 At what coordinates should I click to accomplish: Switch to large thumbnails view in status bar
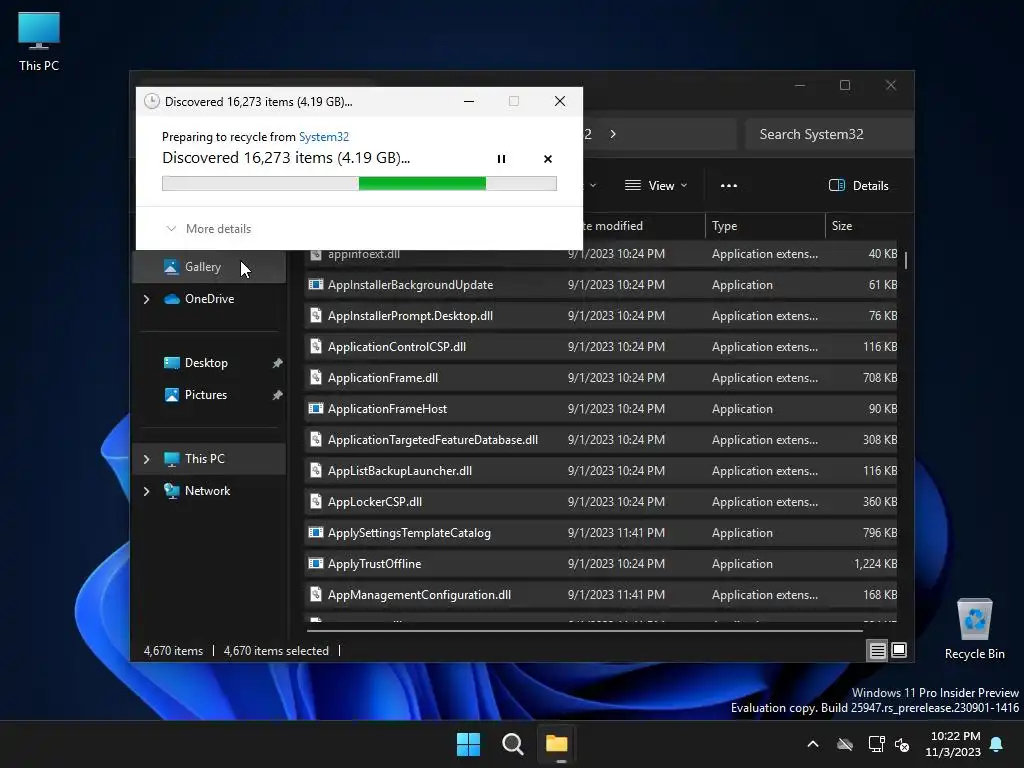tap(899, 650)
